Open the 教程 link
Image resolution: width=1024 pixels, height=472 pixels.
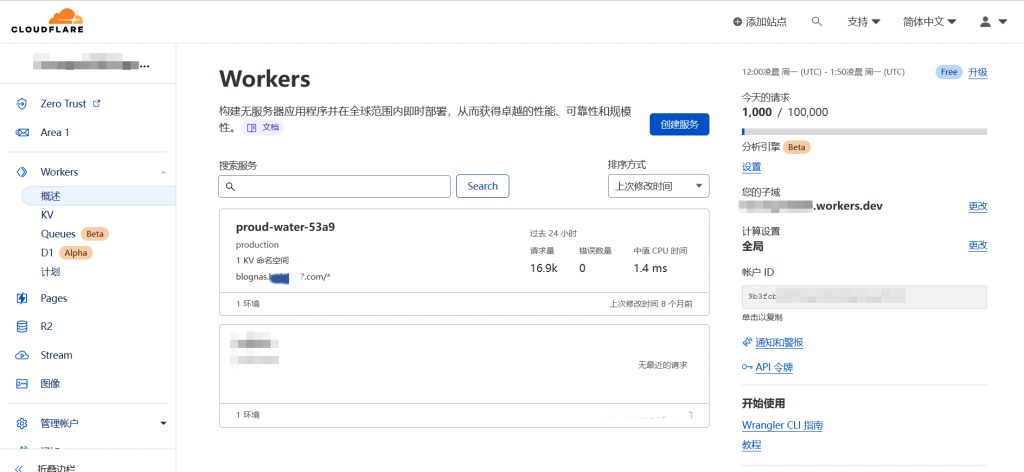pos(752,445)
